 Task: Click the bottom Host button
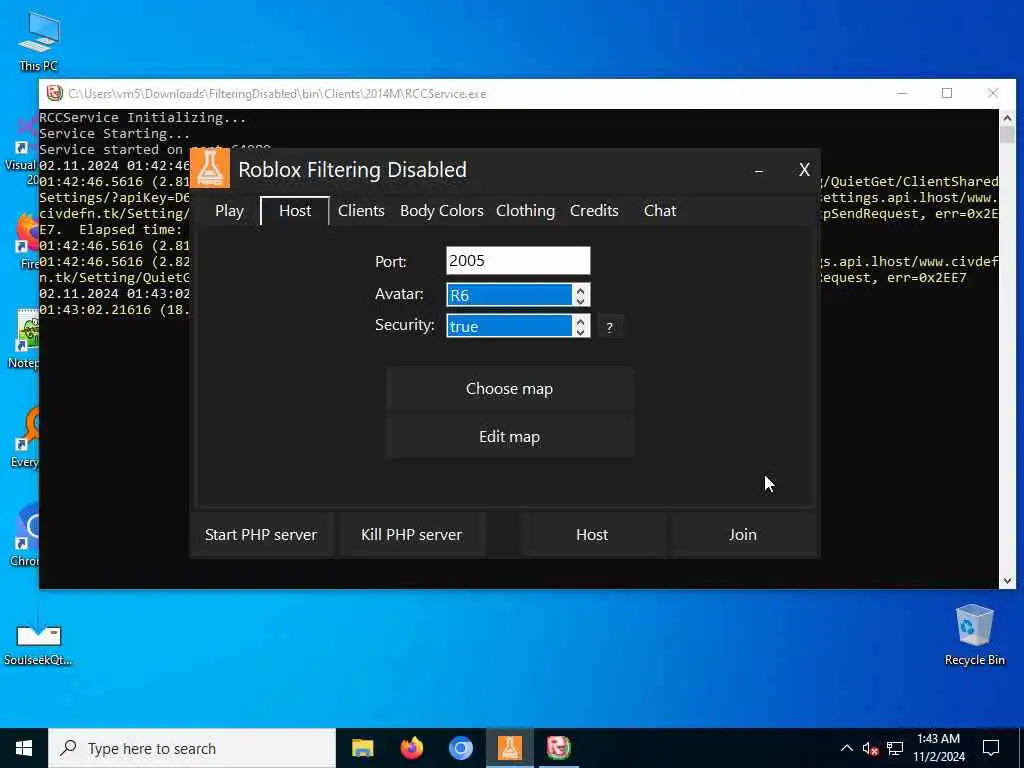[x=592, y=534]
